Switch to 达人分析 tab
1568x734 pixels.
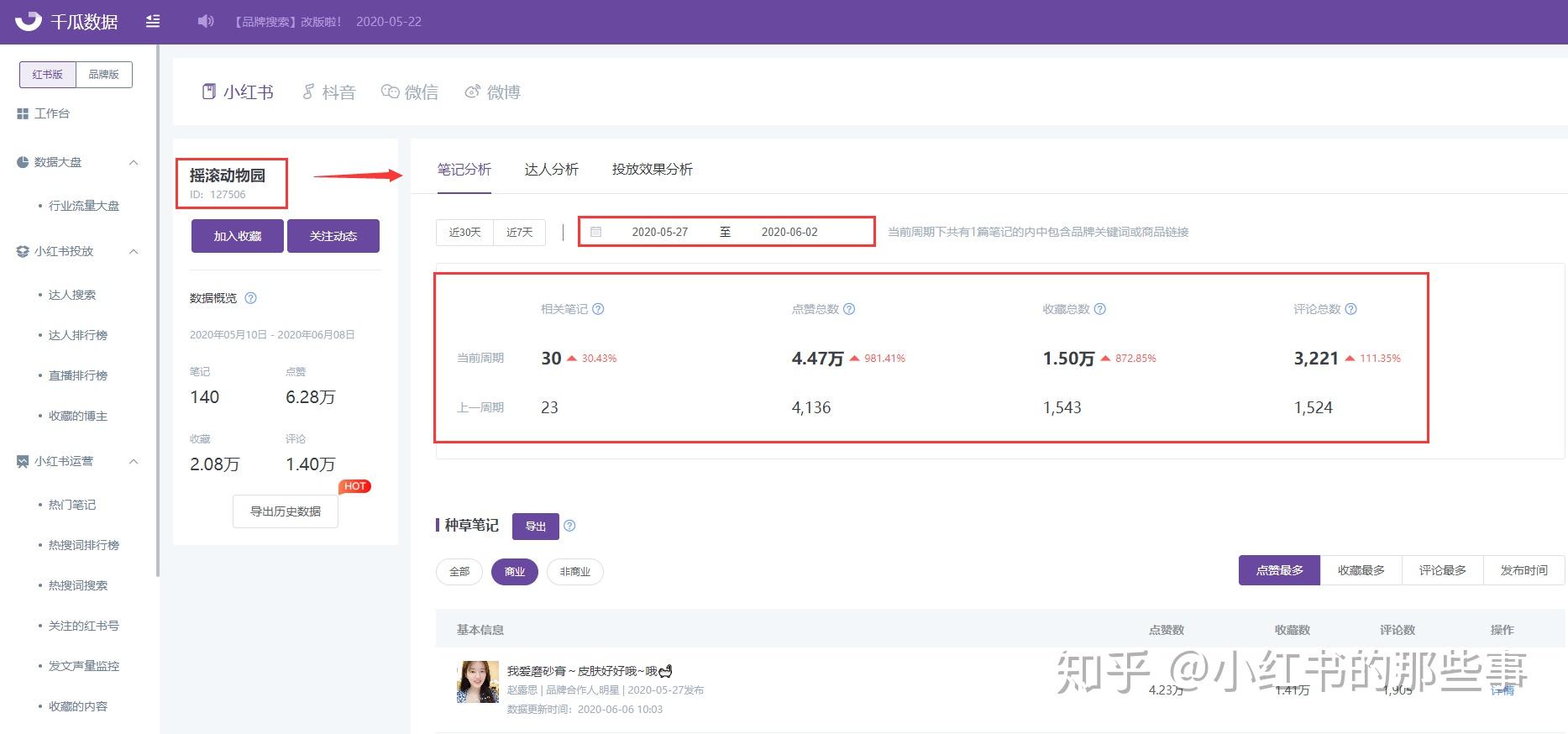click(552, 170)
